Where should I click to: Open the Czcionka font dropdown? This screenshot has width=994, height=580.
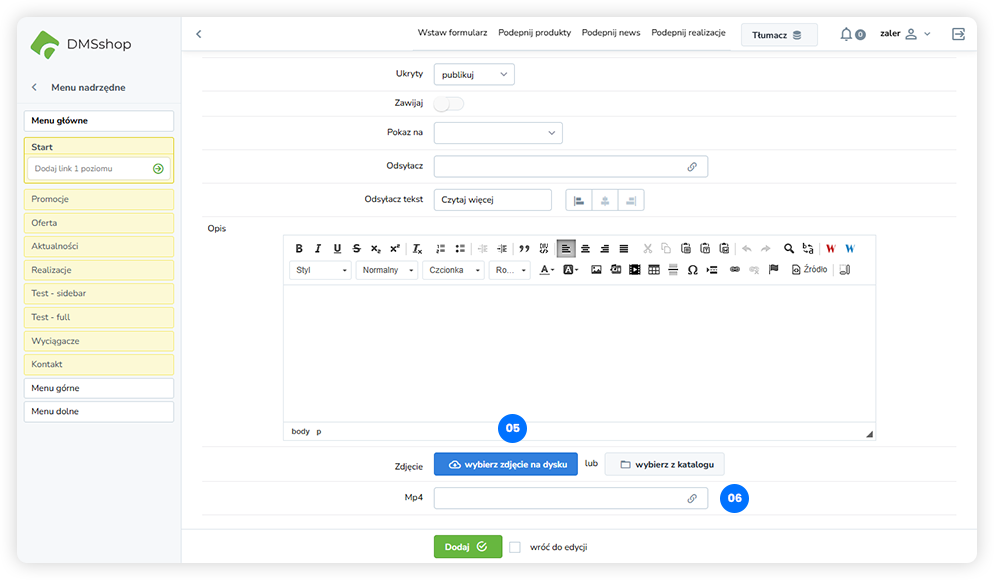click(x=453, y=270)
